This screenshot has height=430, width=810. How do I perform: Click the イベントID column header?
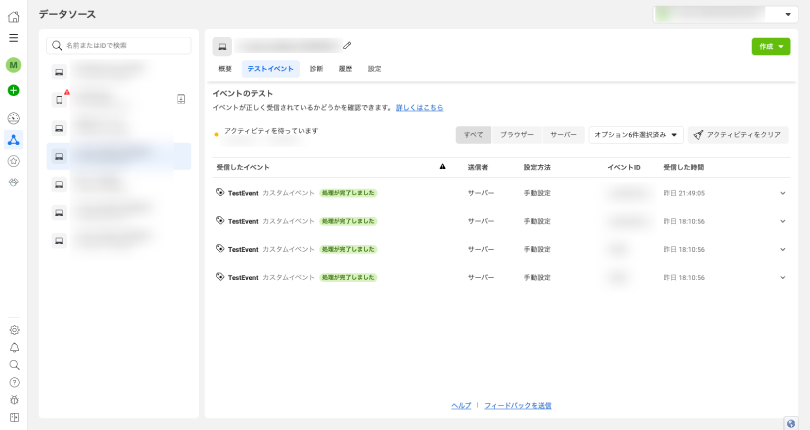coord(624,167)
